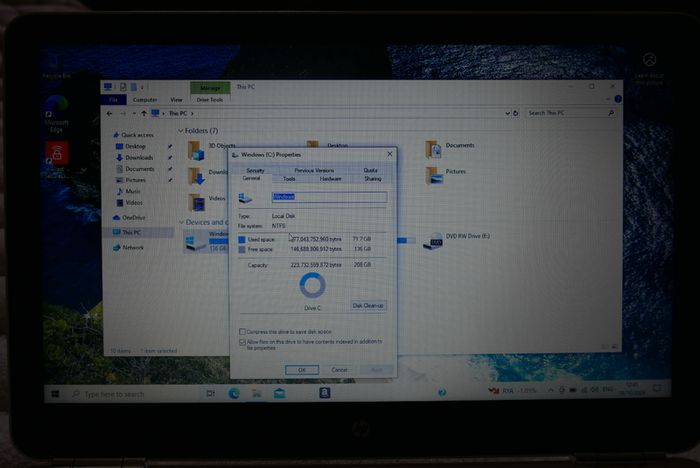700x468 pixels.
Task: Open the recent locations dropdown arrow
Action: click(134, 113)
